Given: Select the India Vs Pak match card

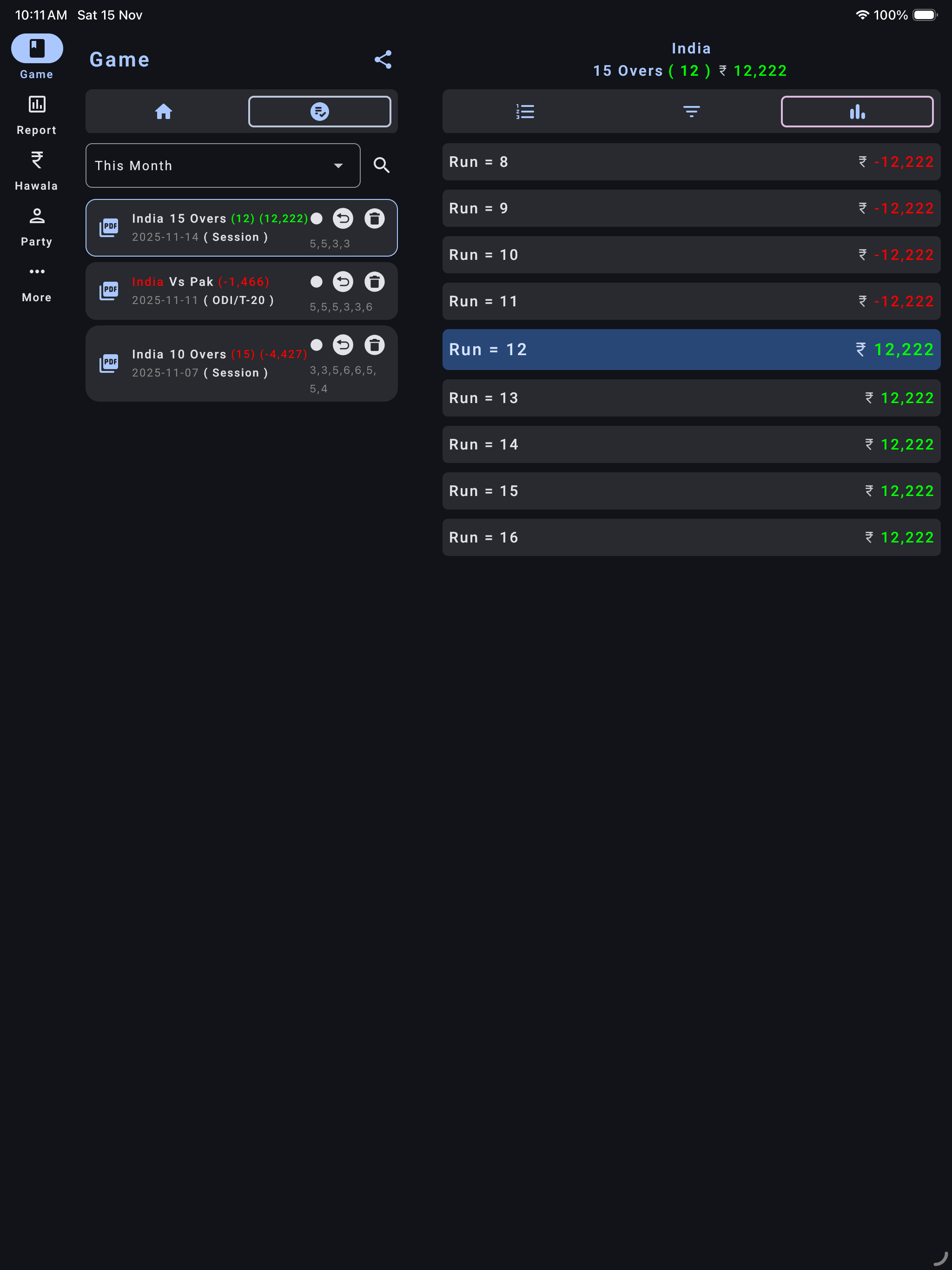Looking at the screenshot, I should pos(241,291).
